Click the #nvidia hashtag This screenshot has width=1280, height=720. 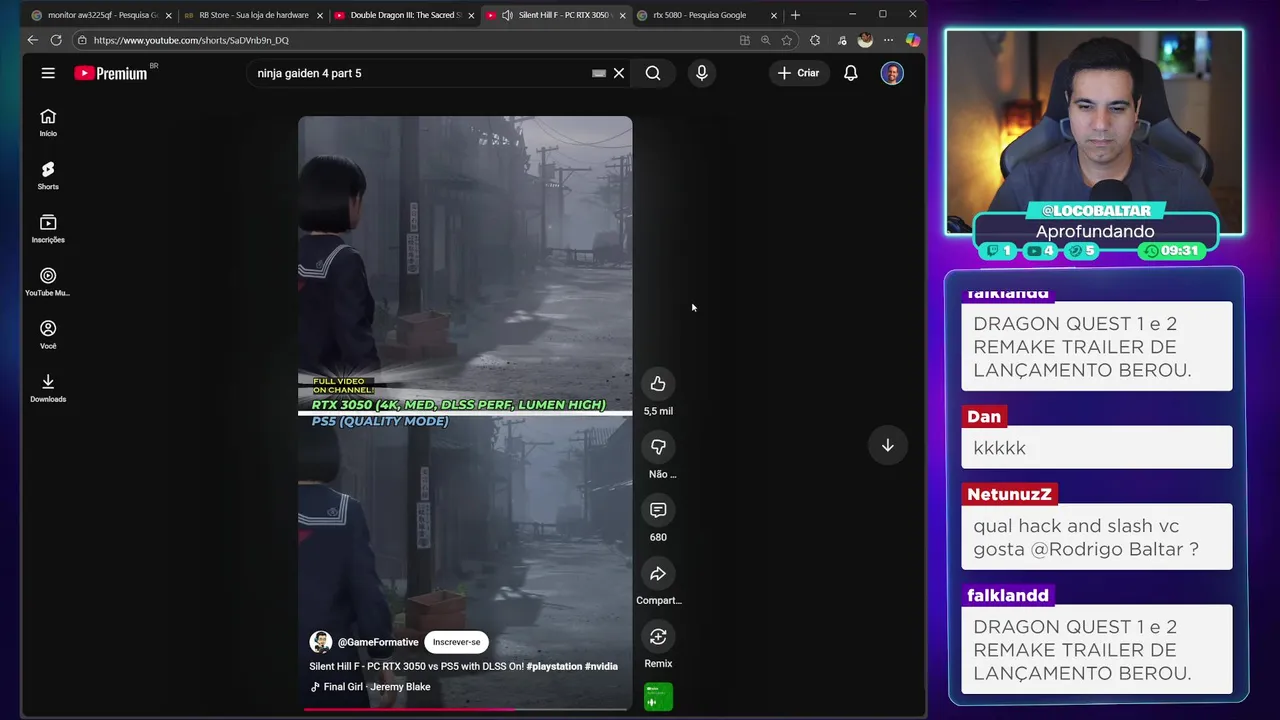601,666
